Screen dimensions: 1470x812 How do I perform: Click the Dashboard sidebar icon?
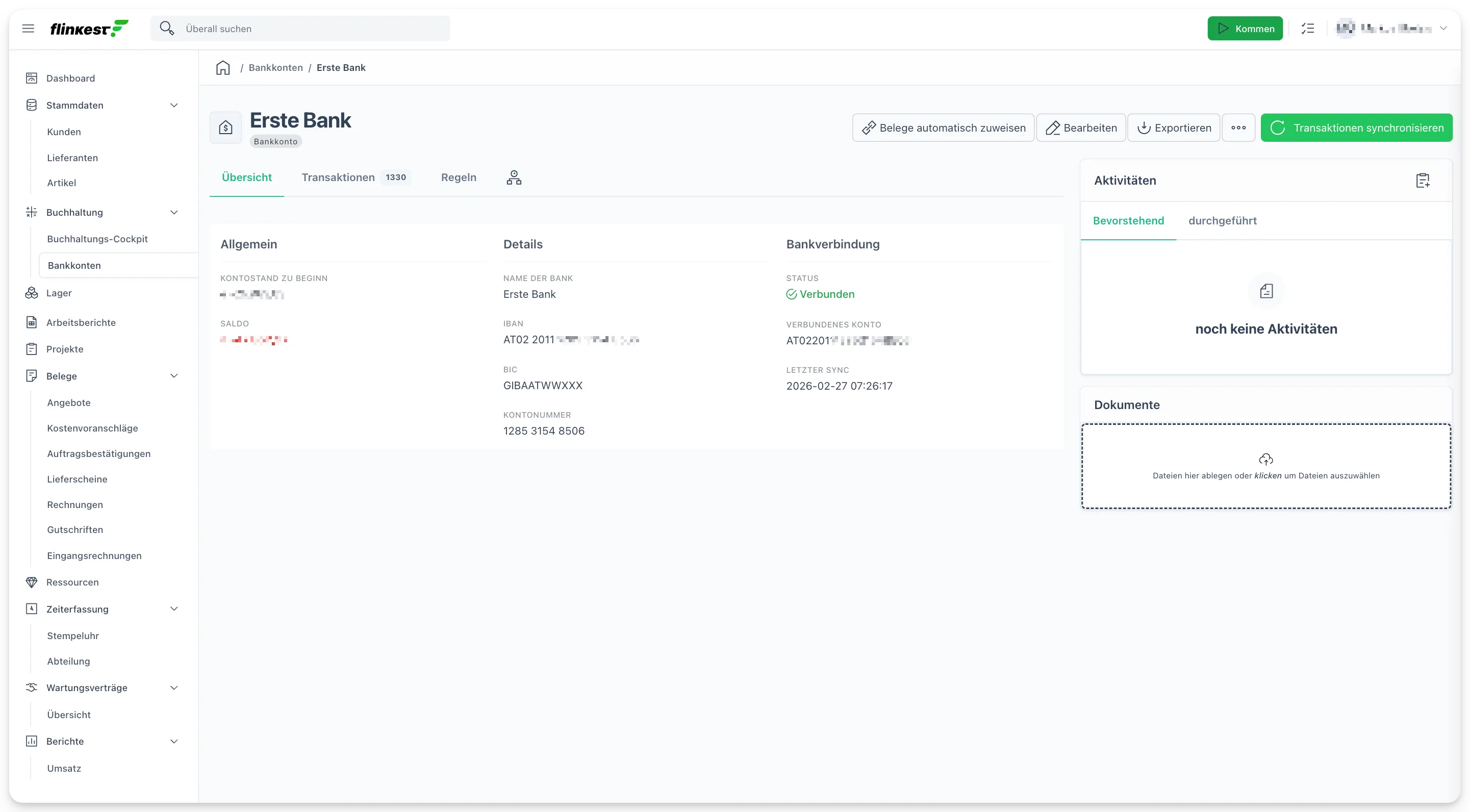point(32,78)
